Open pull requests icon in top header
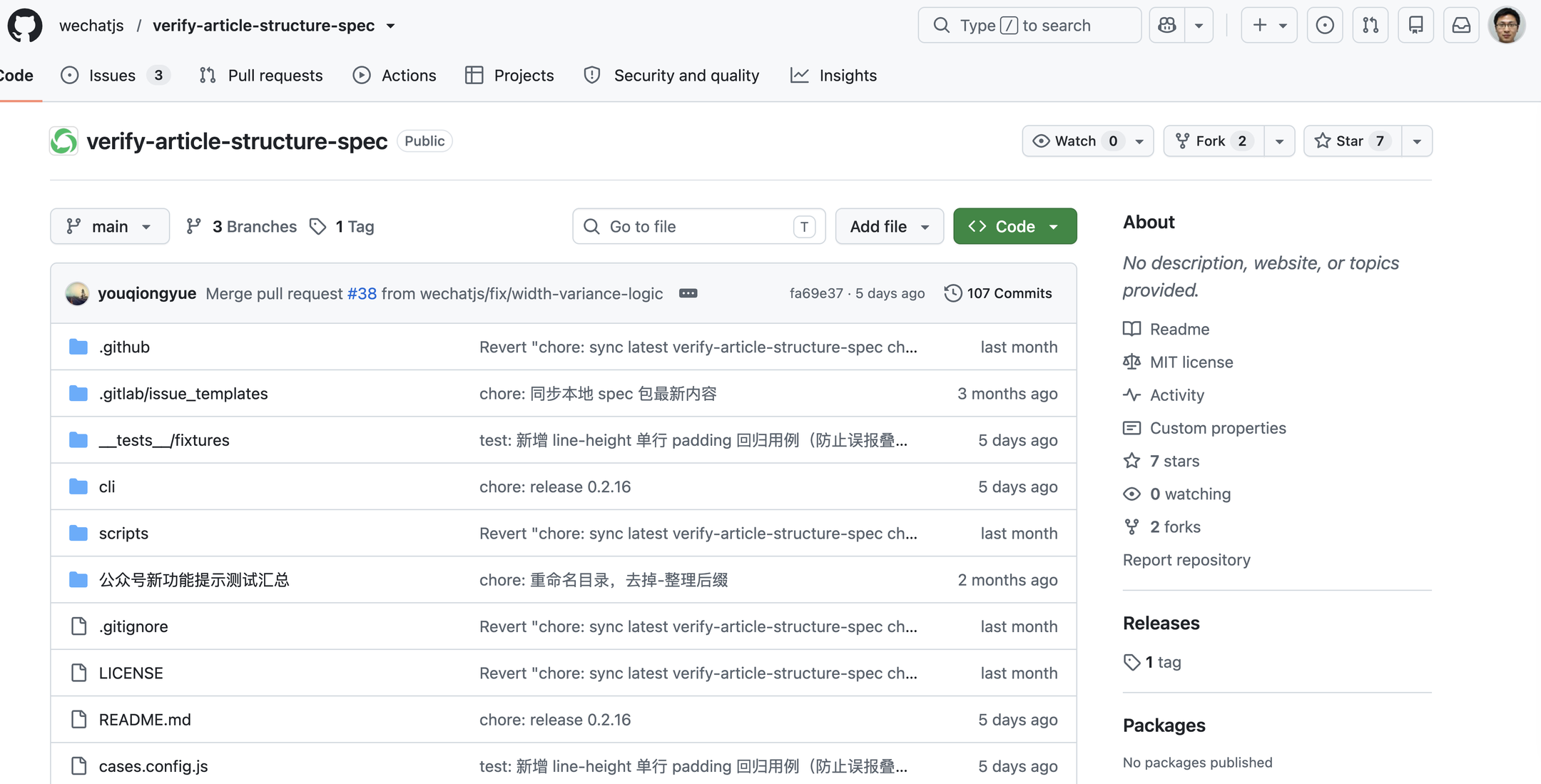1541x784 pixels. pos(1370,26)
